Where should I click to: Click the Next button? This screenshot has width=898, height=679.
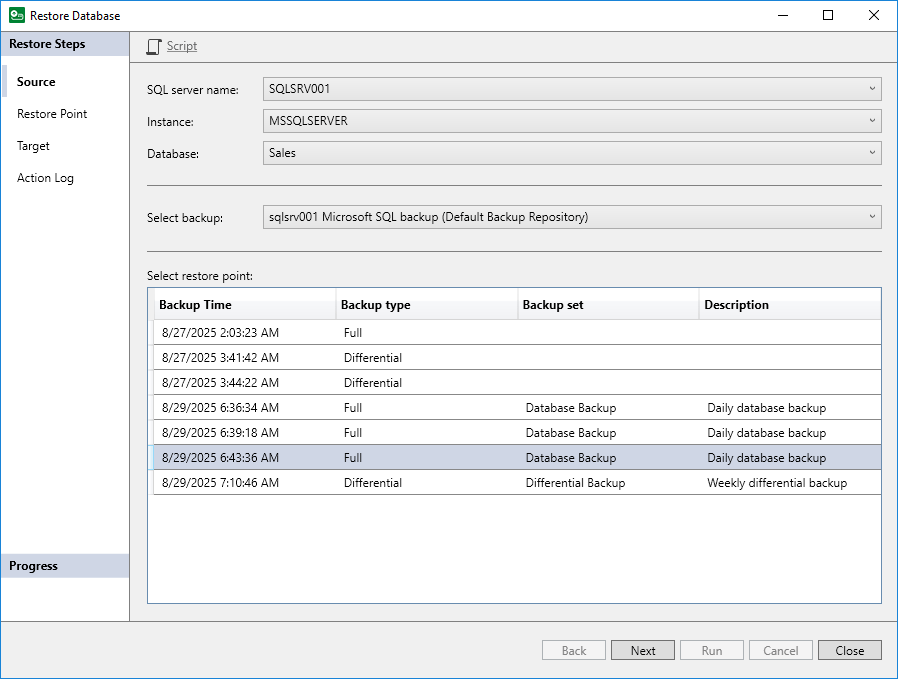(642, 650)
